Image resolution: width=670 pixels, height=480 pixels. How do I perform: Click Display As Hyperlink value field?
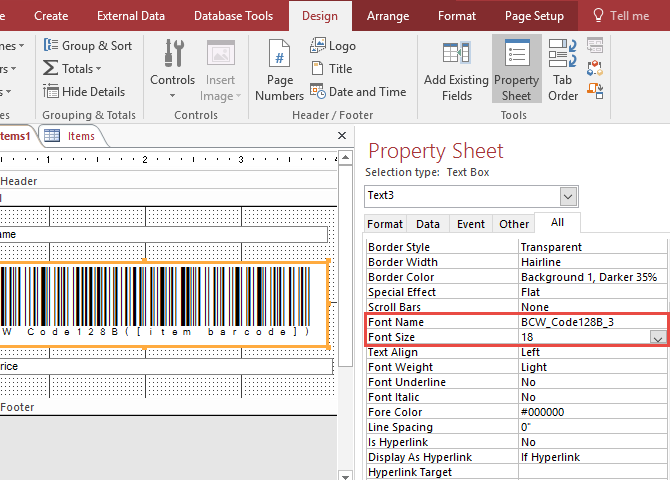click(x=592, y=457)
